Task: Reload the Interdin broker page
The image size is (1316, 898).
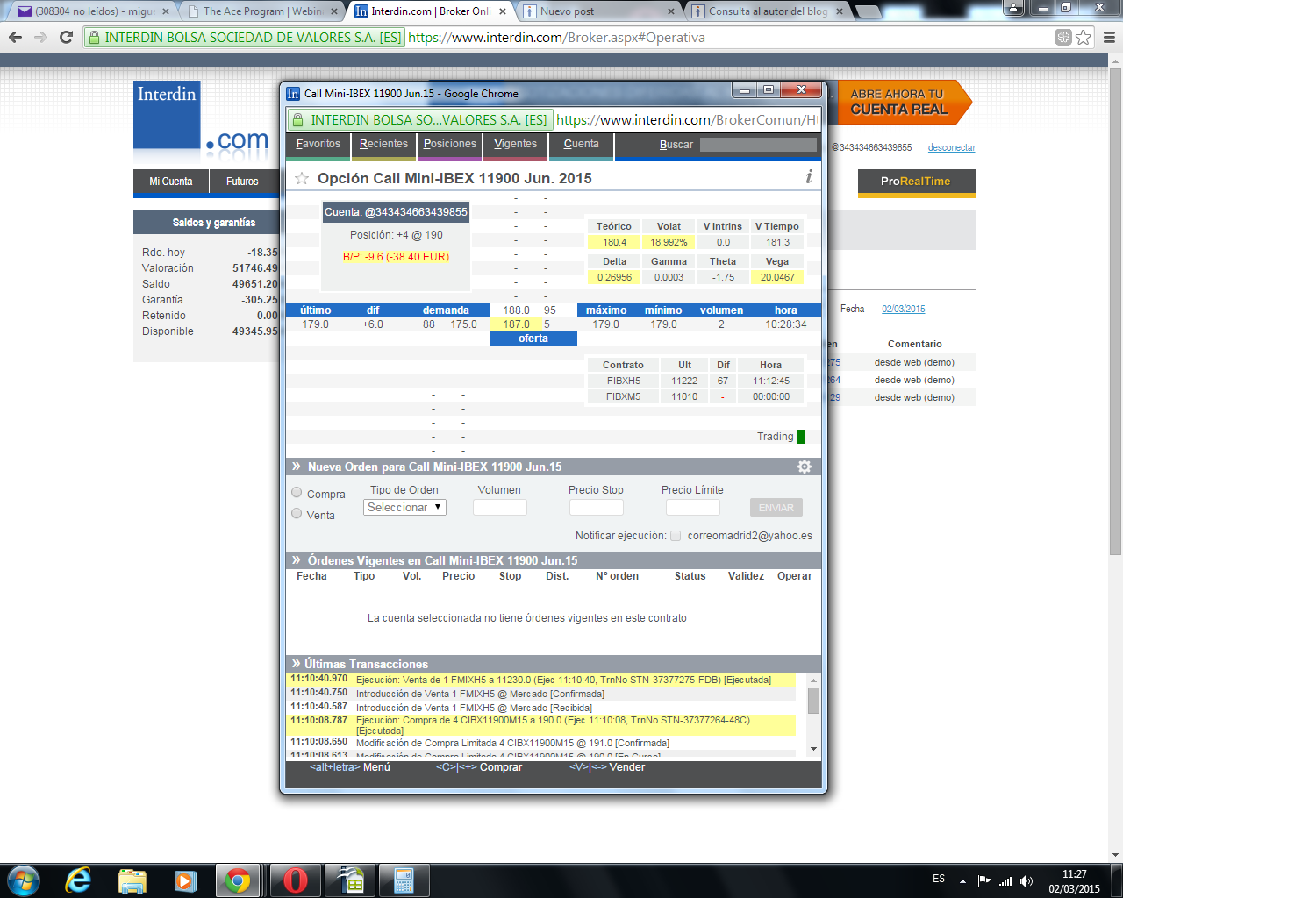Action: [x=66, y=37]
